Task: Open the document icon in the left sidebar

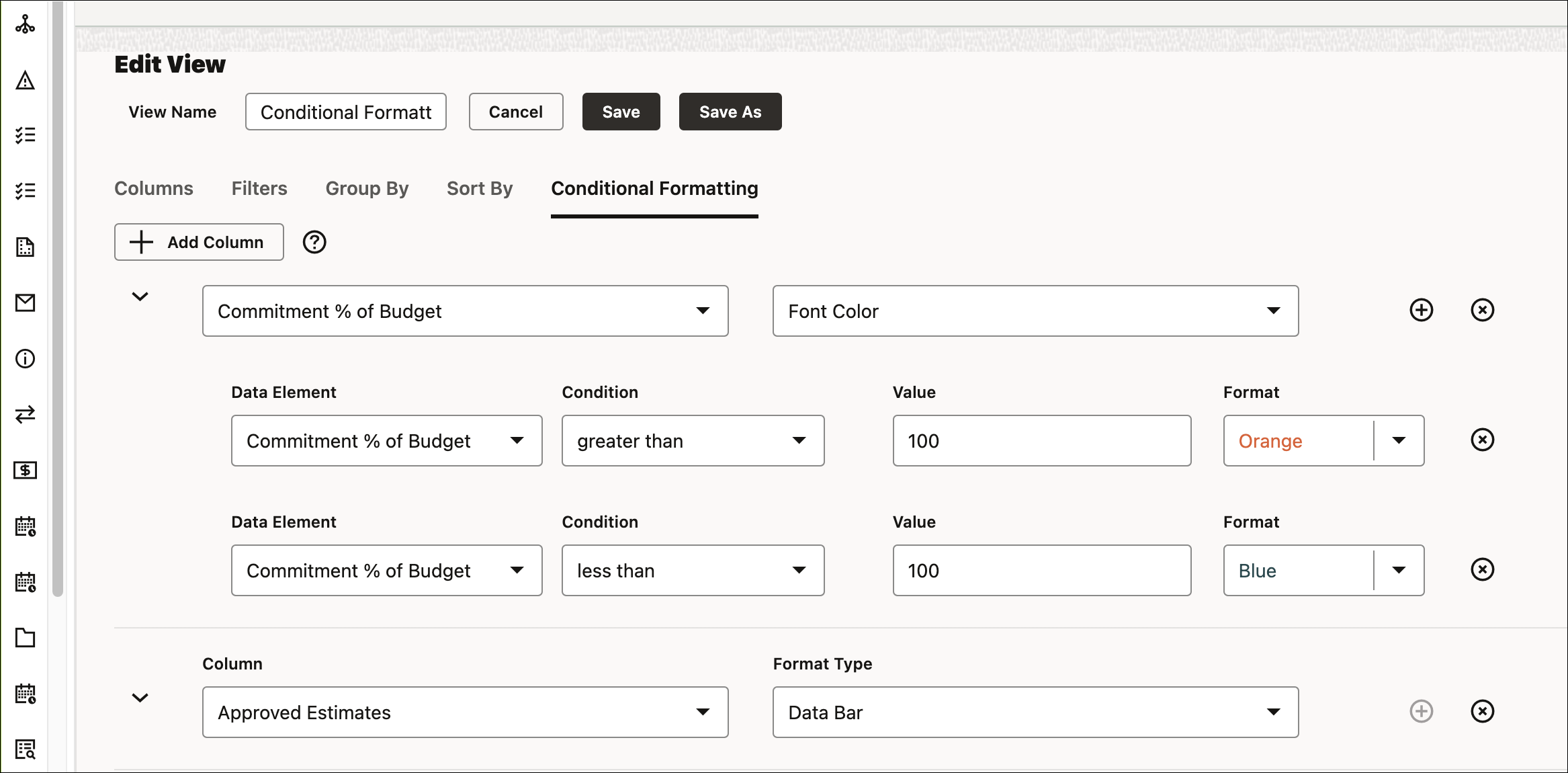Action: [25, 247]
